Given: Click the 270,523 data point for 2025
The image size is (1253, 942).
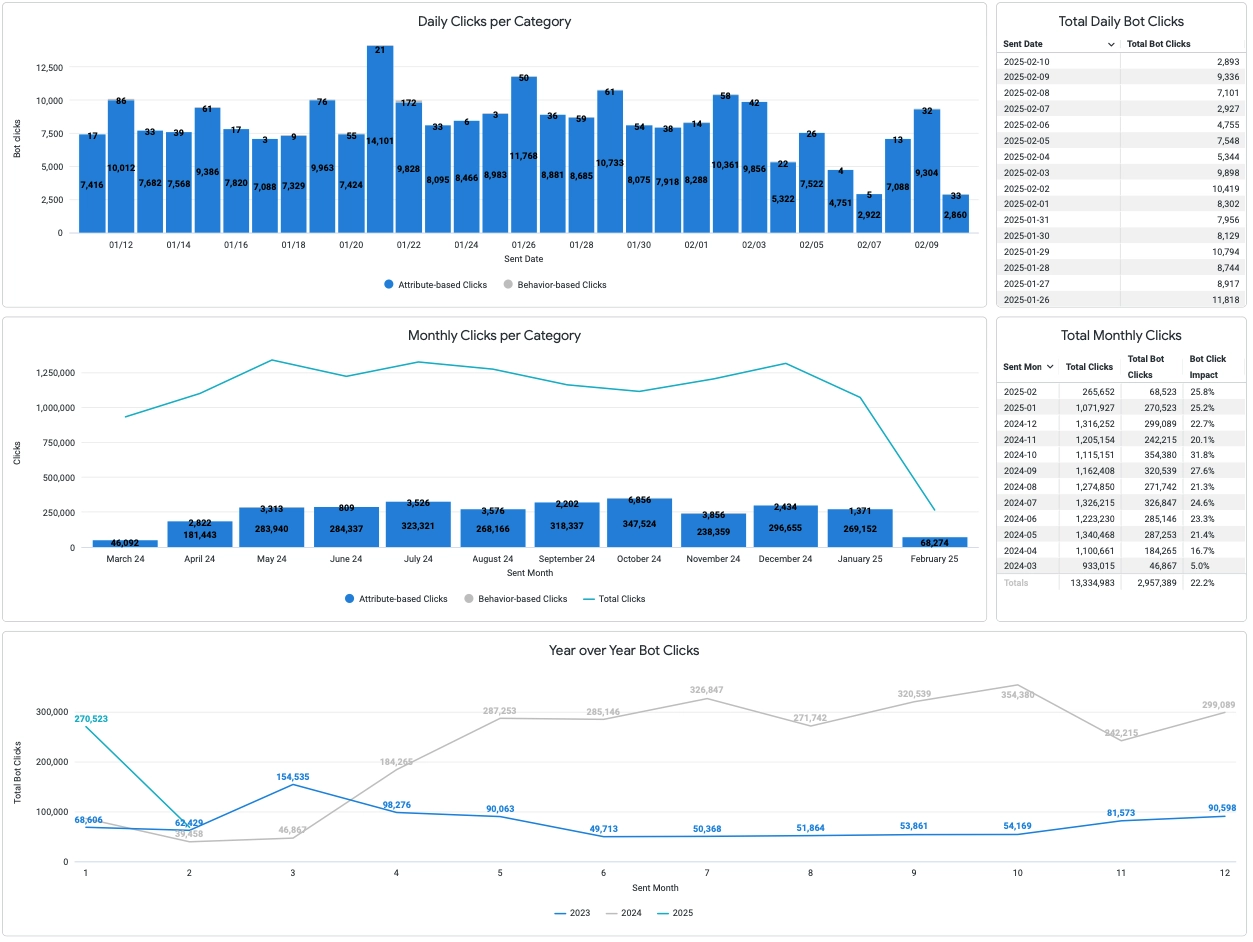Looking at the screenshot, I should (x=86, y=726).
